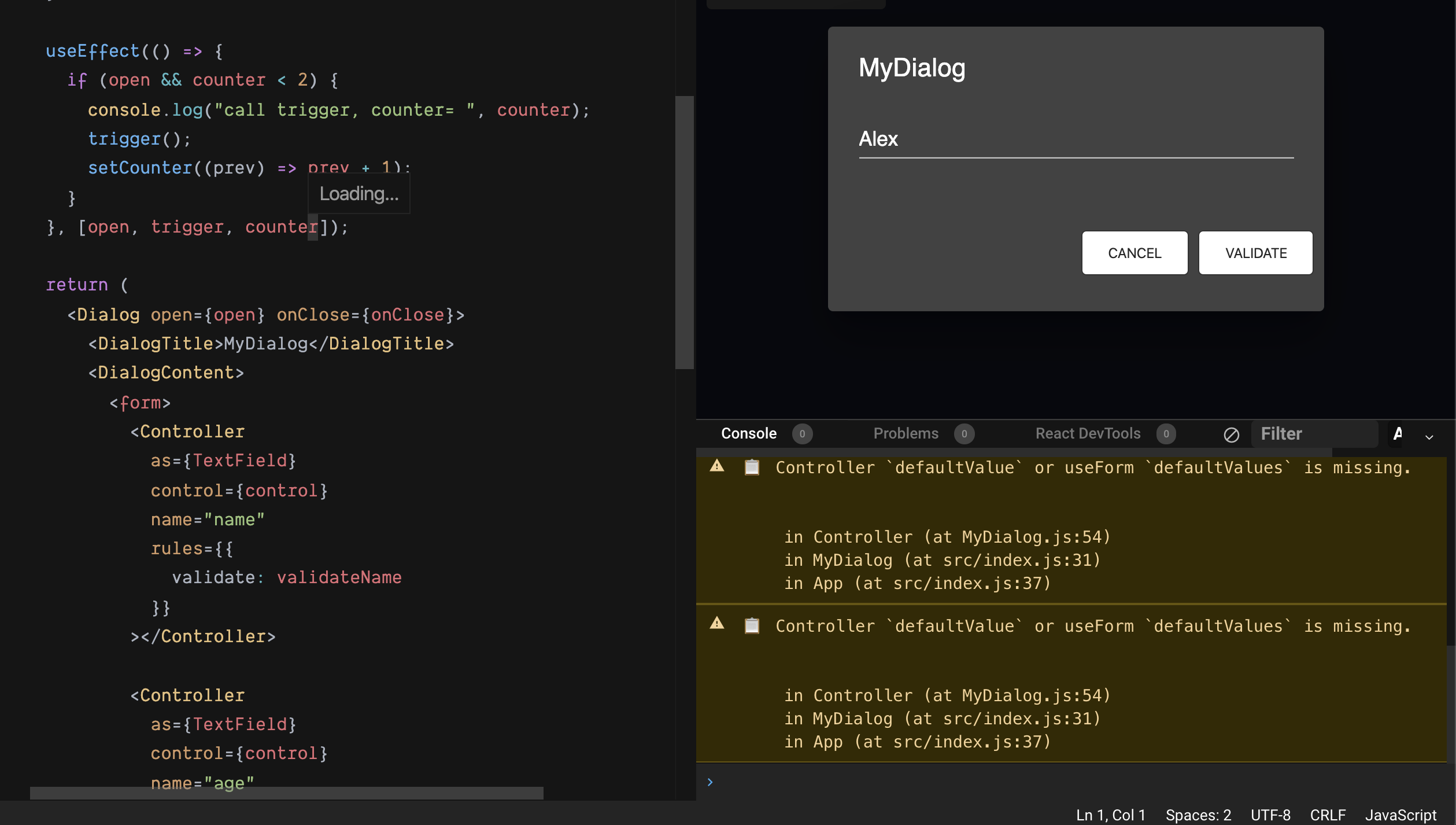Change indentation via Spaces: 2 status item
Viewport: 1456px width, 825px height.
pos(1198,815)
